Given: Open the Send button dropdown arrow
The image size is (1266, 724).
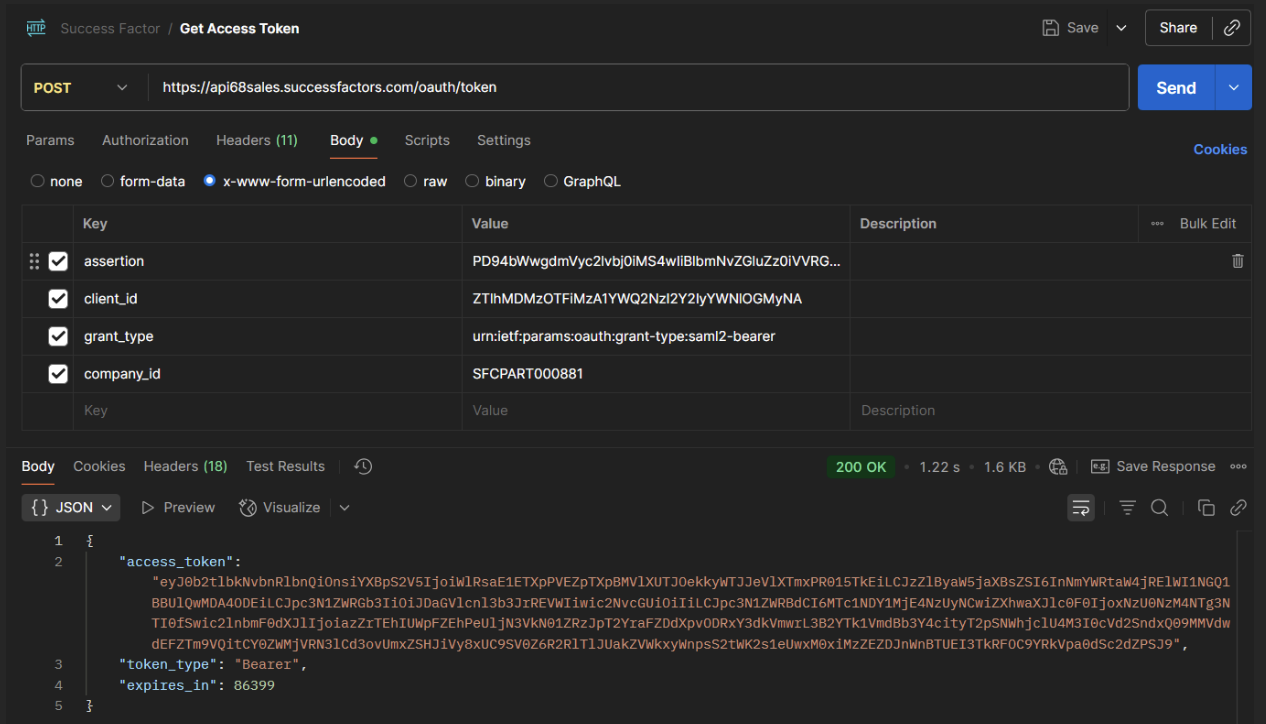Looking at the screenshot, I should tap(1233, 88).
